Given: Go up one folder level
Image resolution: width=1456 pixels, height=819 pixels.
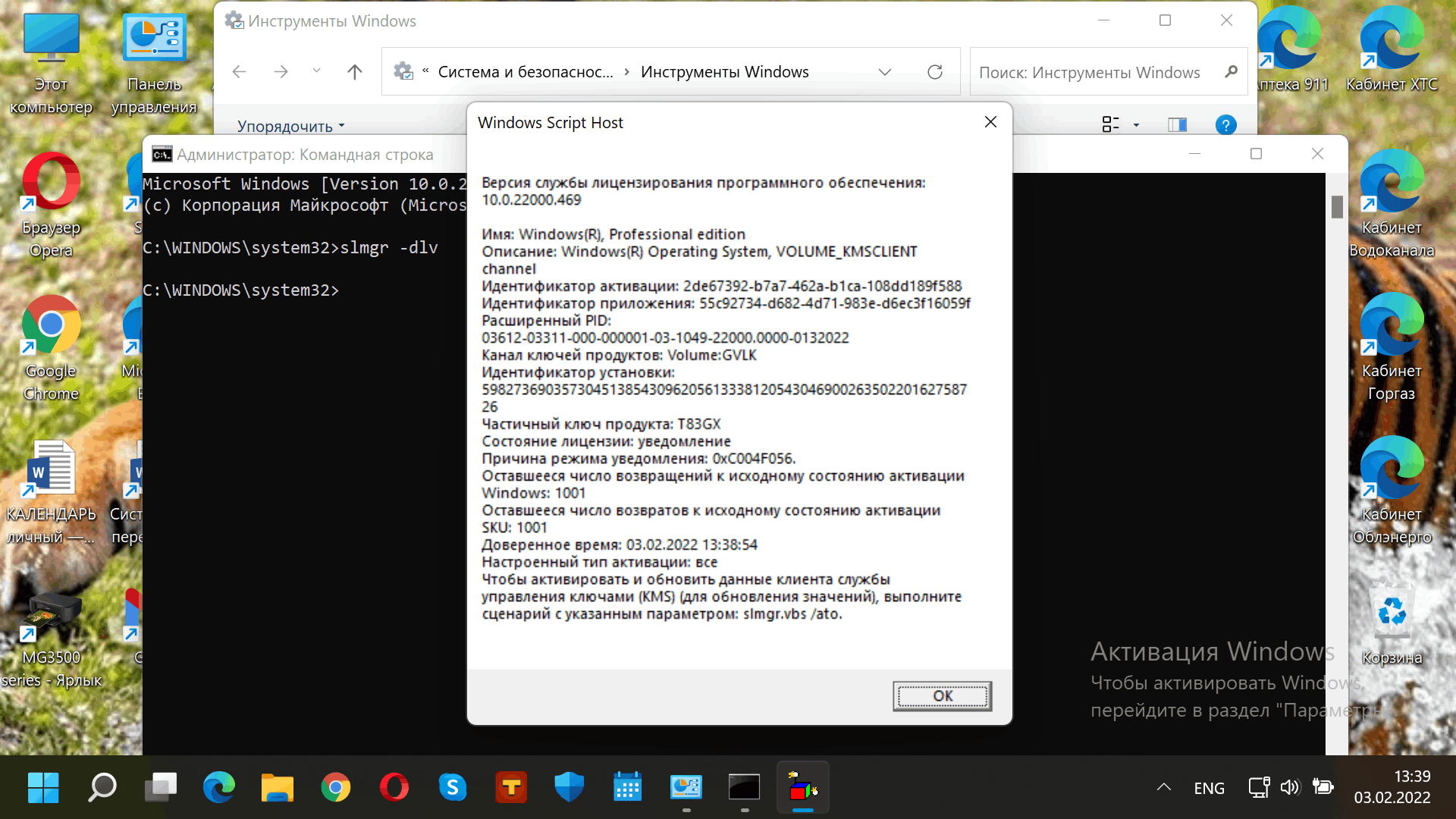Looking at the screenshot, I should coord(354,72).
